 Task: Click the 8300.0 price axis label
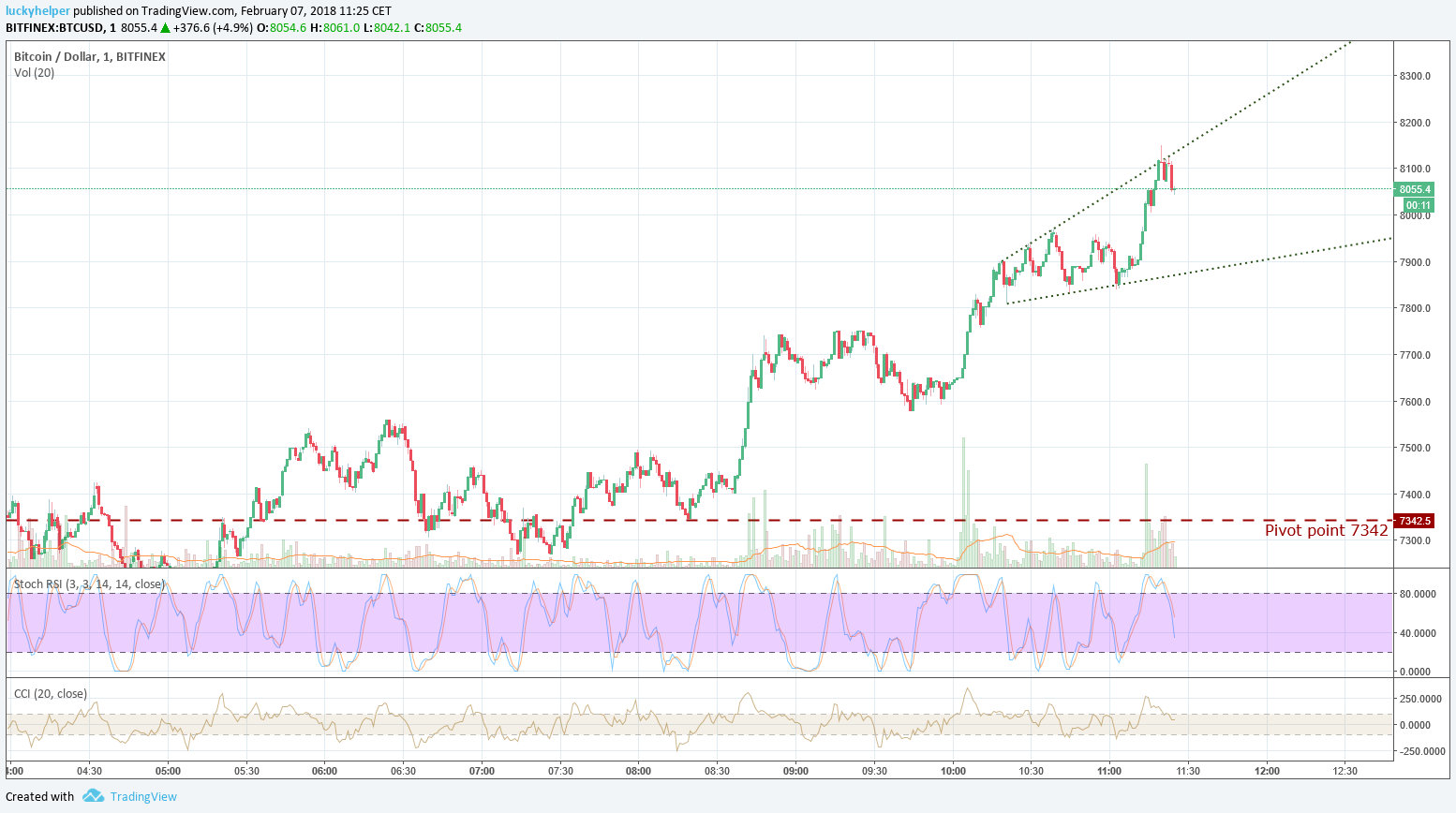click(x=1415, y=76)
